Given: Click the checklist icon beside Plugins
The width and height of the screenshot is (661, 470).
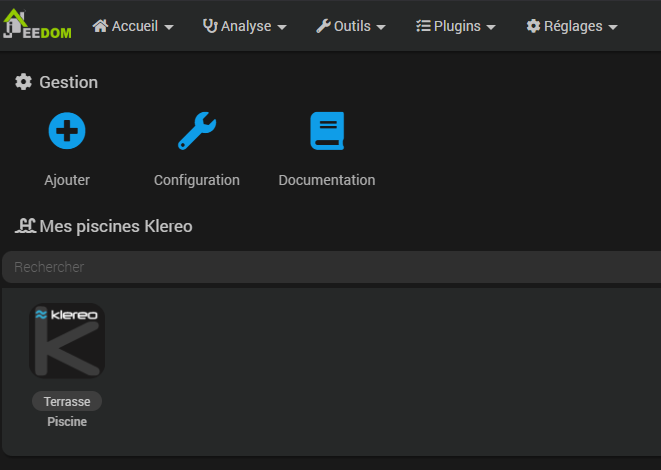Looking at the screenshot, I should pyautogui.click(x=423, y=26).
